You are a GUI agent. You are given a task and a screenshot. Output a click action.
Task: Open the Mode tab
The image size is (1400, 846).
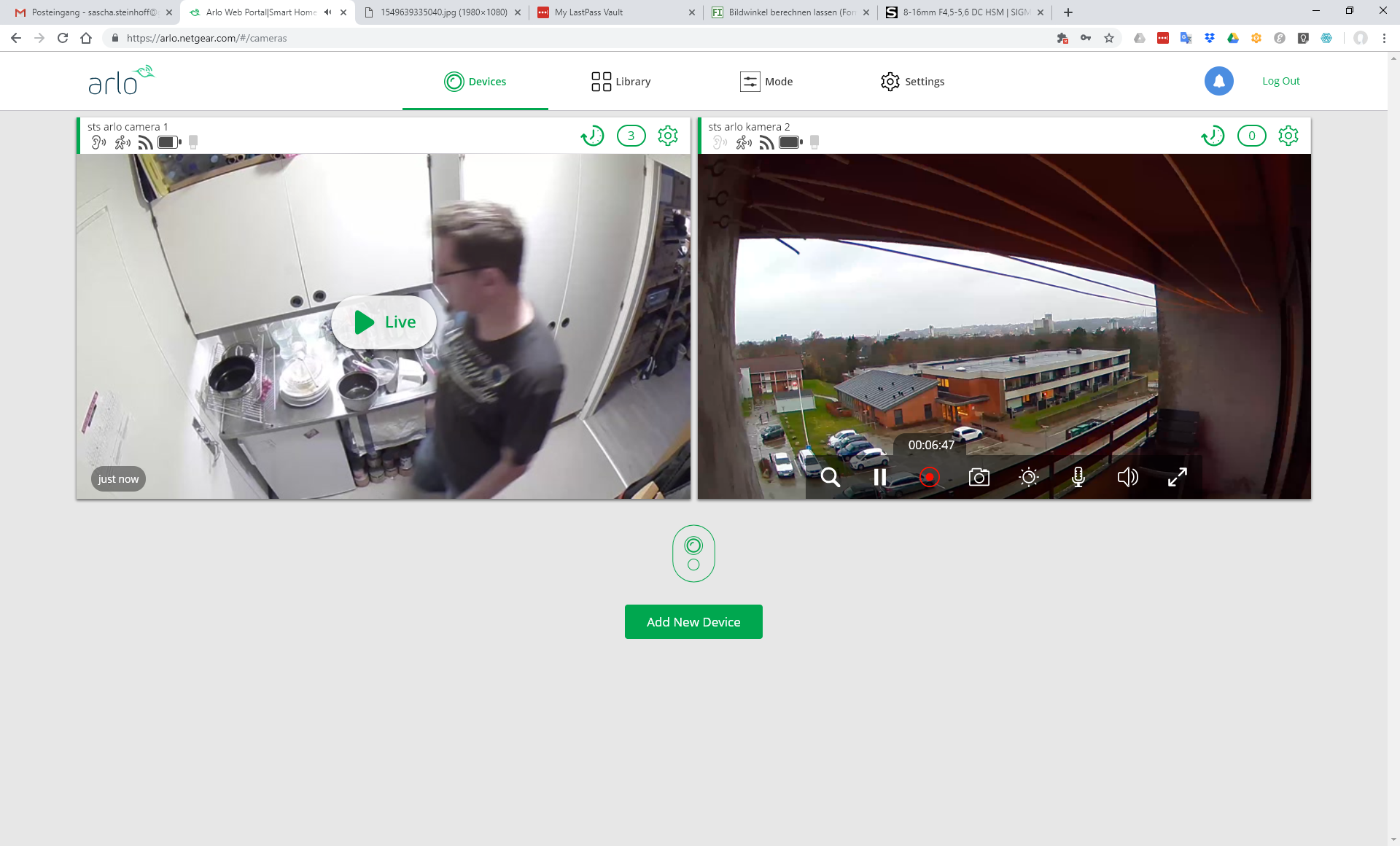(766, 82)
